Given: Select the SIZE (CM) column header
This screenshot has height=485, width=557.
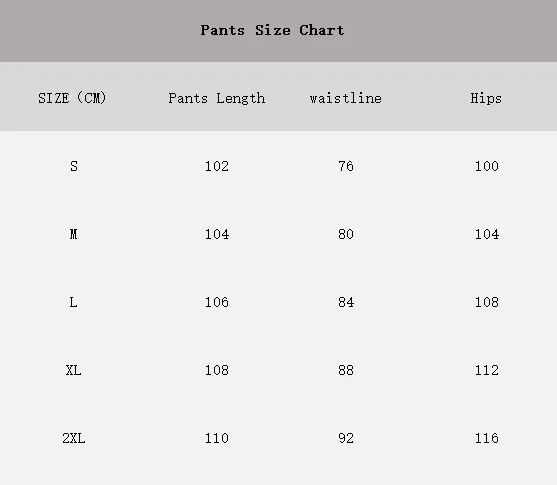Looking at the screenshot, I should pos(72,98).
